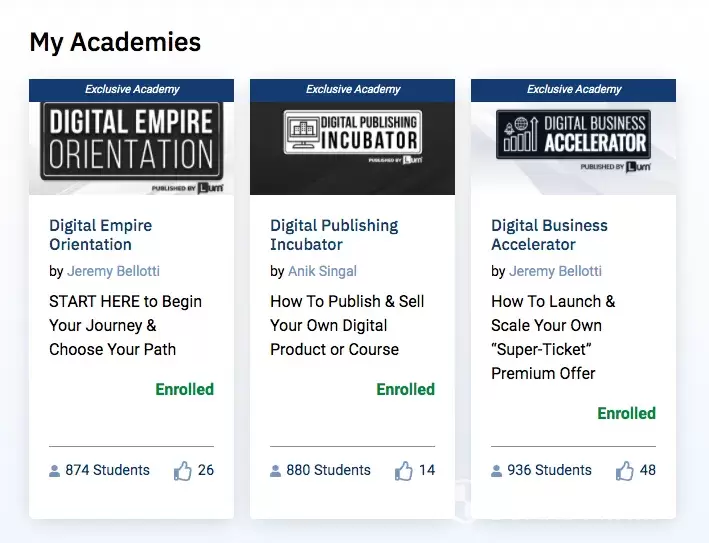Click Enrolled label on Digital Publishing Incubator
This screenshot has width=709, height=543.
point(405,389)
